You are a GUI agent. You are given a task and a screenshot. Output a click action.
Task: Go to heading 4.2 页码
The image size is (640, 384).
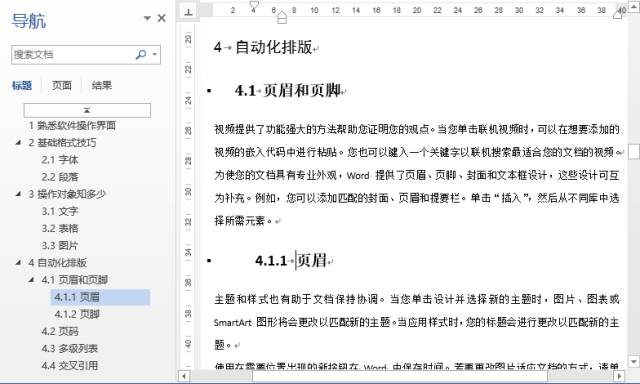click(60, 331)
